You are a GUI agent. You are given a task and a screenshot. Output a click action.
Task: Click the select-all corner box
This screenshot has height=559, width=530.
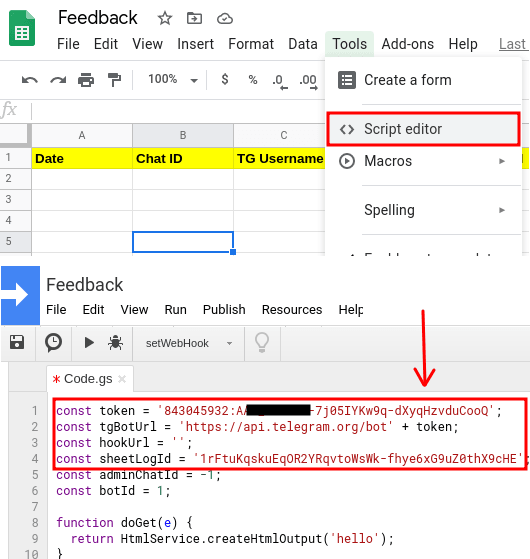pyautogui.click(x=15, y=135)
